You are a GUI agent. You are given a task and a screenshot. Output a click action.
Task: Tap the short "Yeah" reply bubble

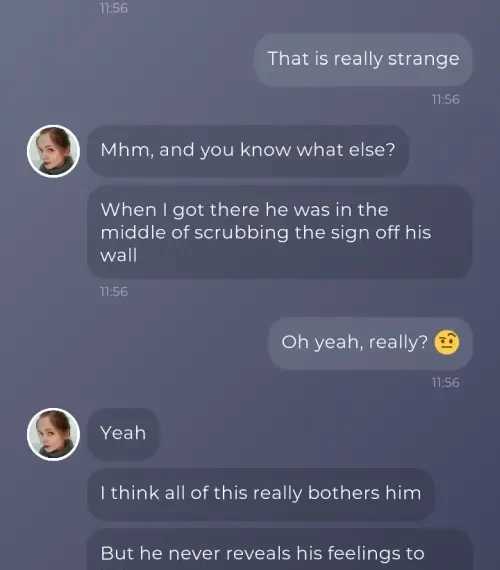point(123,434)
